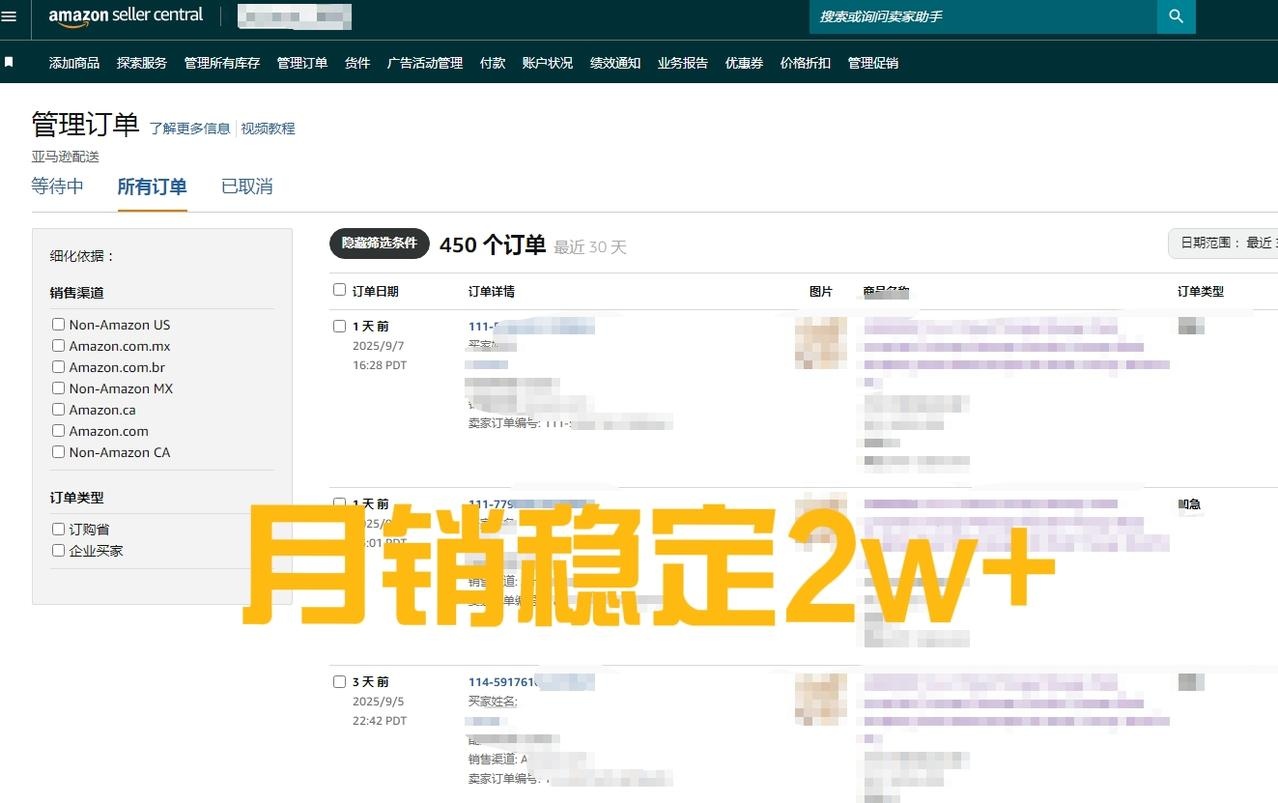Screen dimensions: 1278x803
Task: Open 绩效通知 from the navigation bar
Action: click(x=615, y=63)
